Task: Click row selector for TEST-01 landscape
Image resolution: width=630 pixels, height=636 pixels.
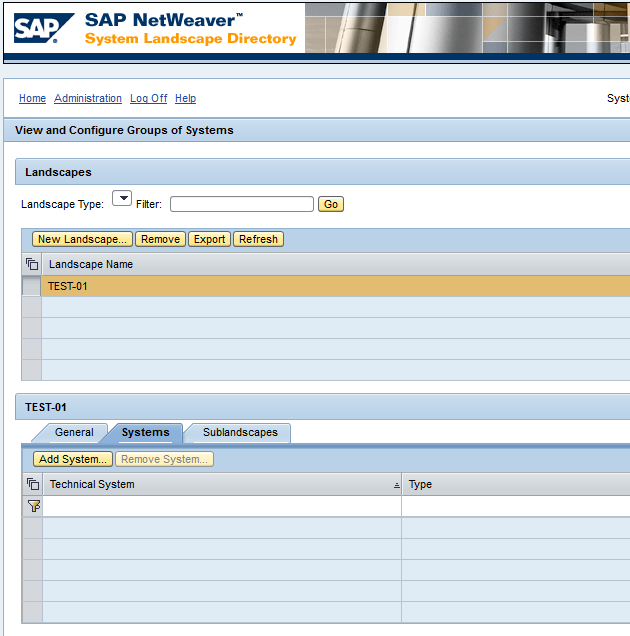Action: coord(32,286)
